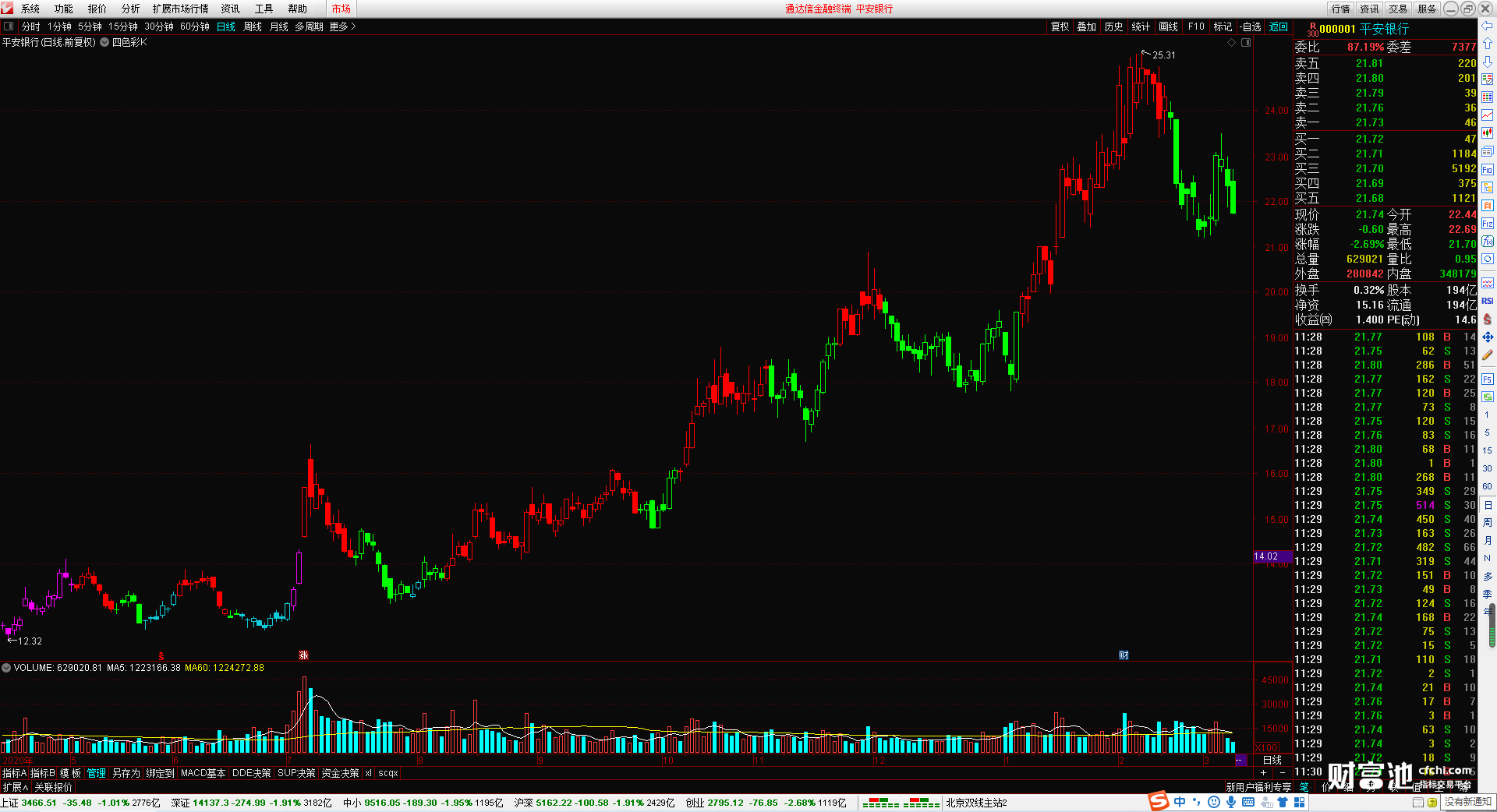Click the 交易 button at top right
Screen dimensions: 1497x812
point(1398,9)
